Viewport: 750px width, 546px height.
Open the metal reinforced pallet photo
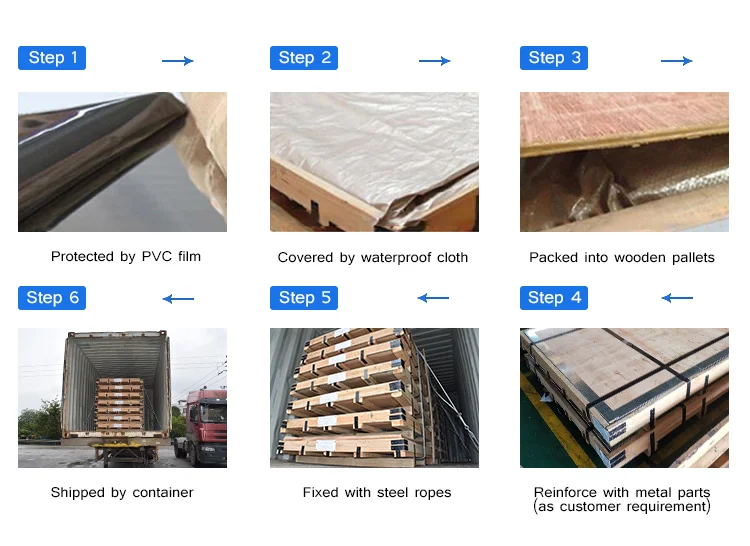coord(624,398)
